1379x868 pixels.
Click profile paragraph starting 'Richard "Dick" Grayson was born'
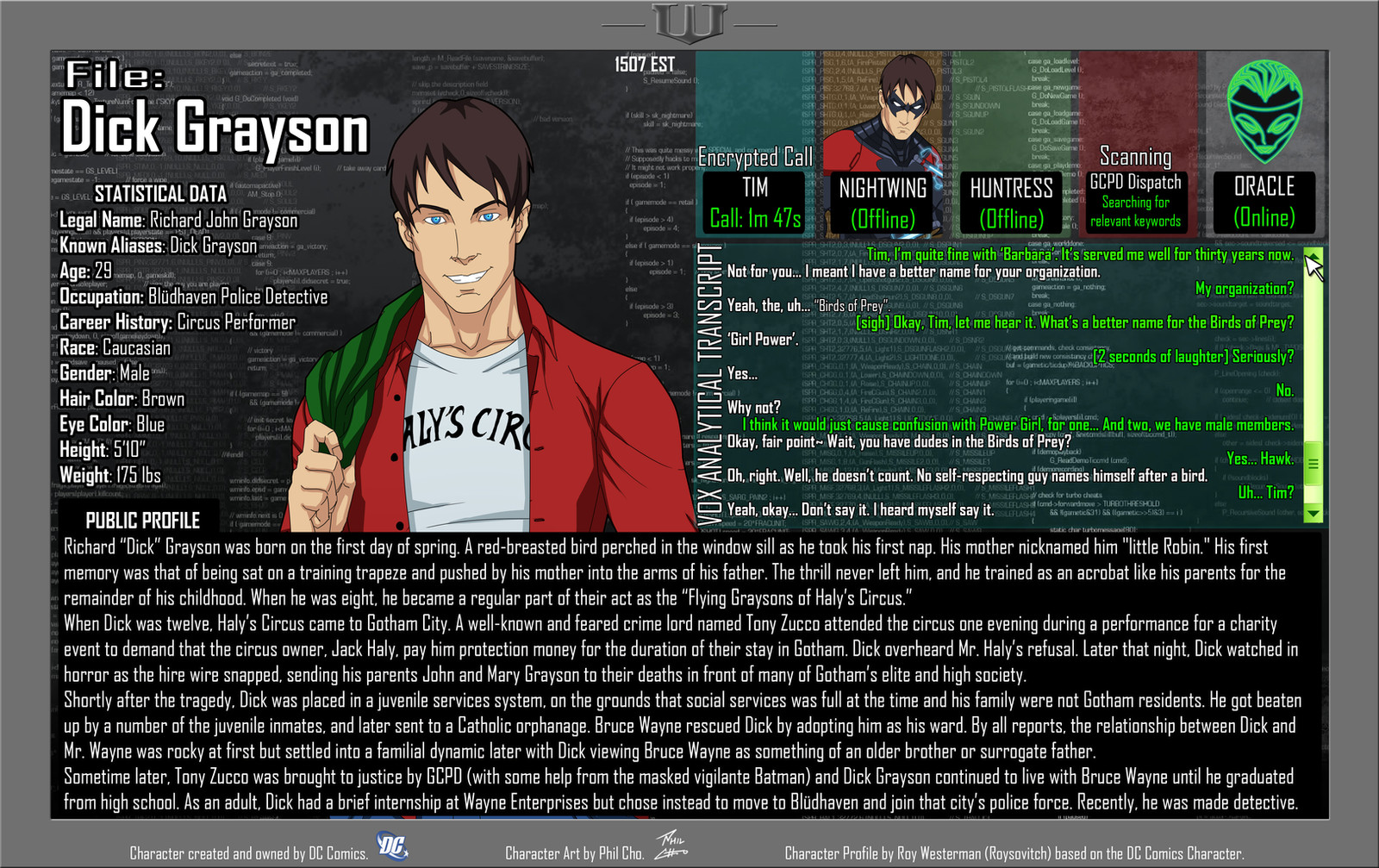pos(675,572)
